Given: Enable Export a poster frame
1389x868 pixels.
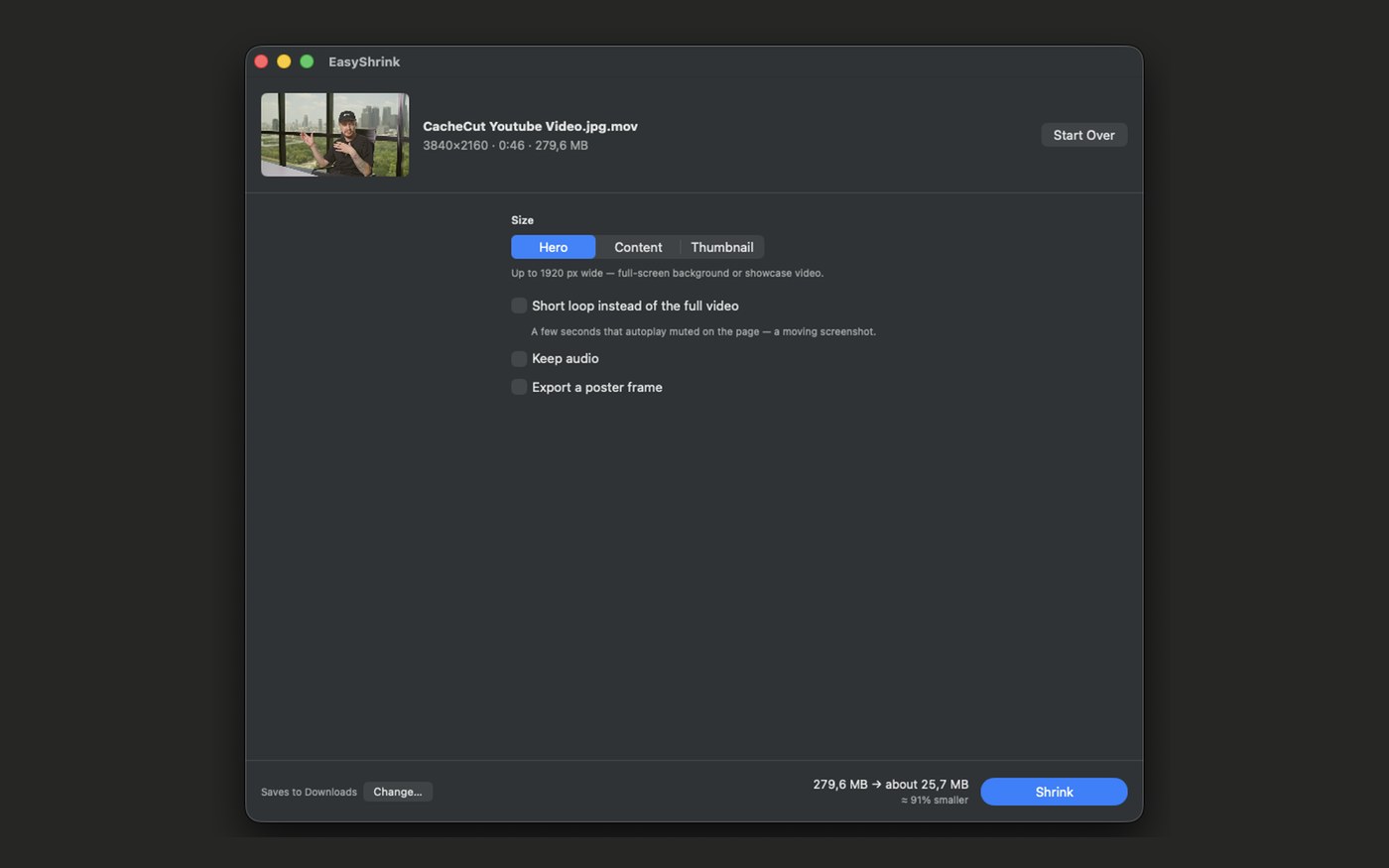Looking at the screenshot, I should (x=519, y=387).
